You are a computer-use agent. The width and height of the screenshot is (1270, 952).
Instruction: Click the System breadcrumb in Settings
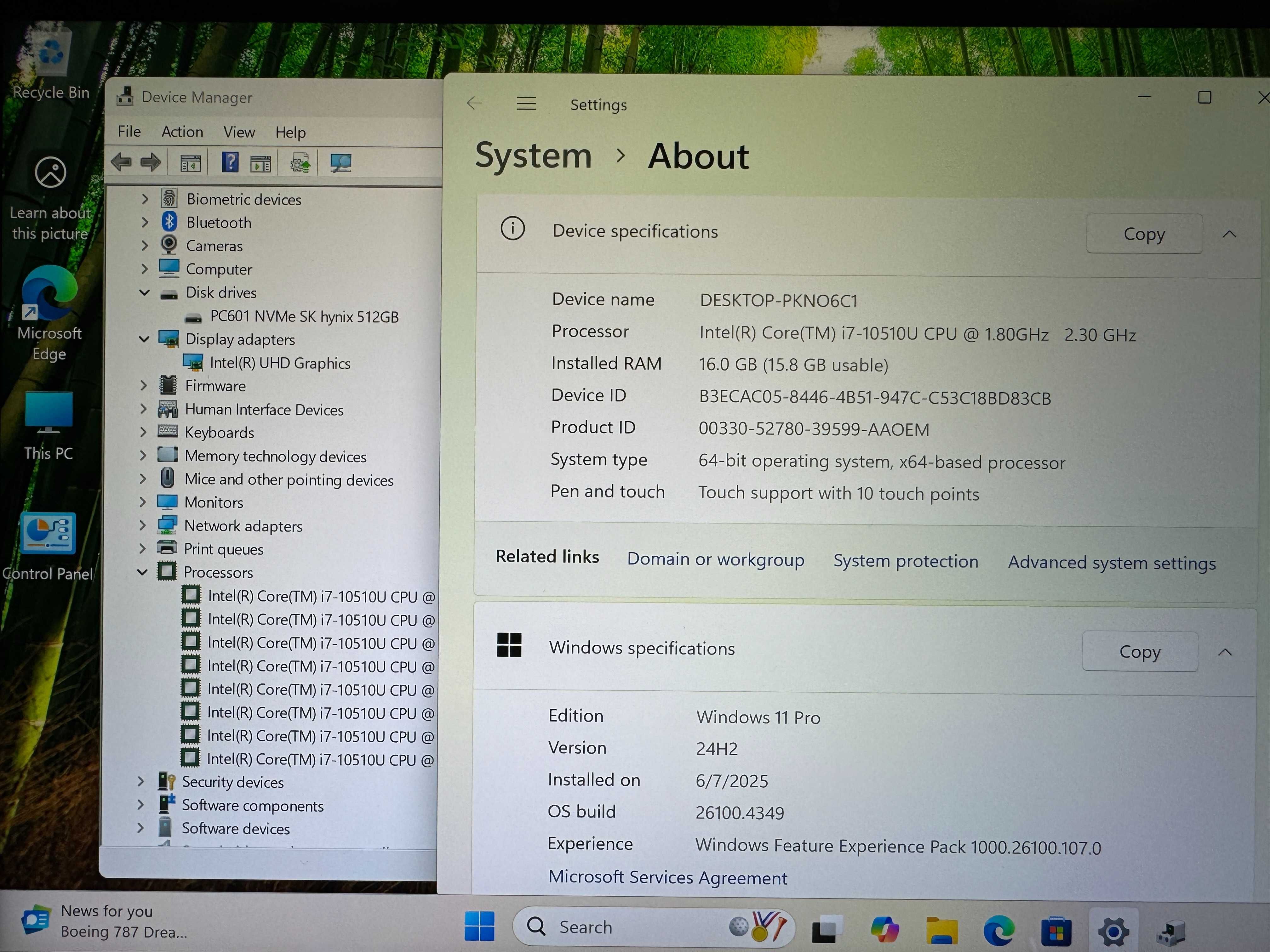533,156
